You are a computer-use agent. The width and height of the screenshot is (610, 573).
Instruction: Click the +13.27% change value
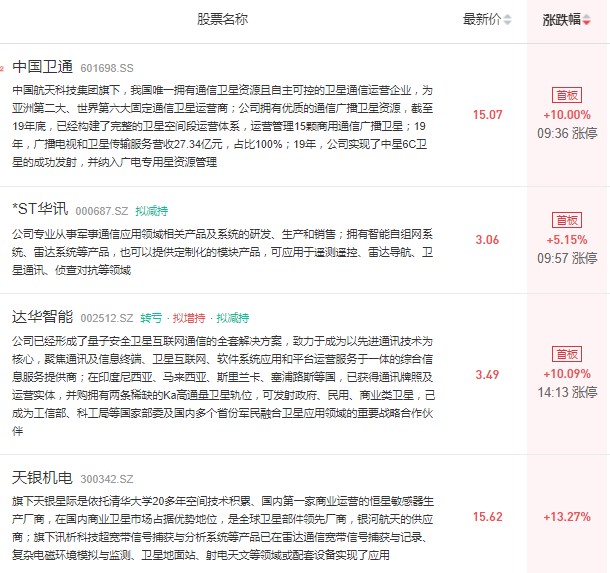(567, 517)
